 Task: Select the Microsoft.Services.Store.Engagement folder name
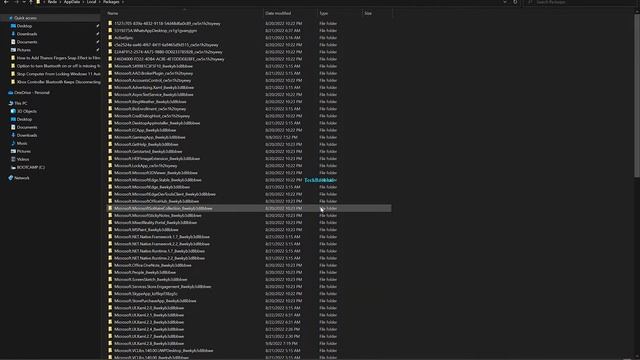point(162,287)
